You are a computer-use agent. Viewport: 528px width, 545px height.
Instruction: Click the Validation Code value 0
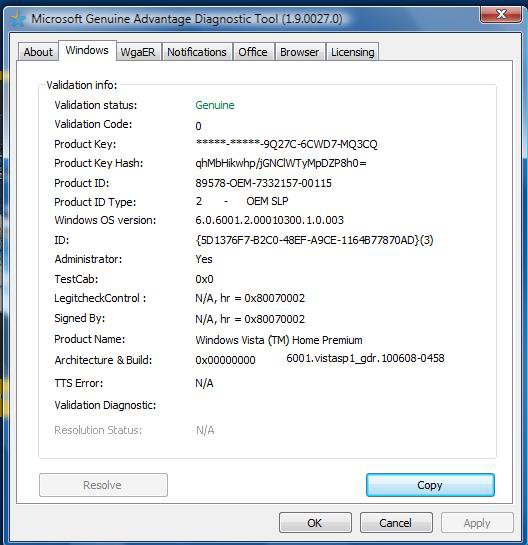[x=198, y=126]
